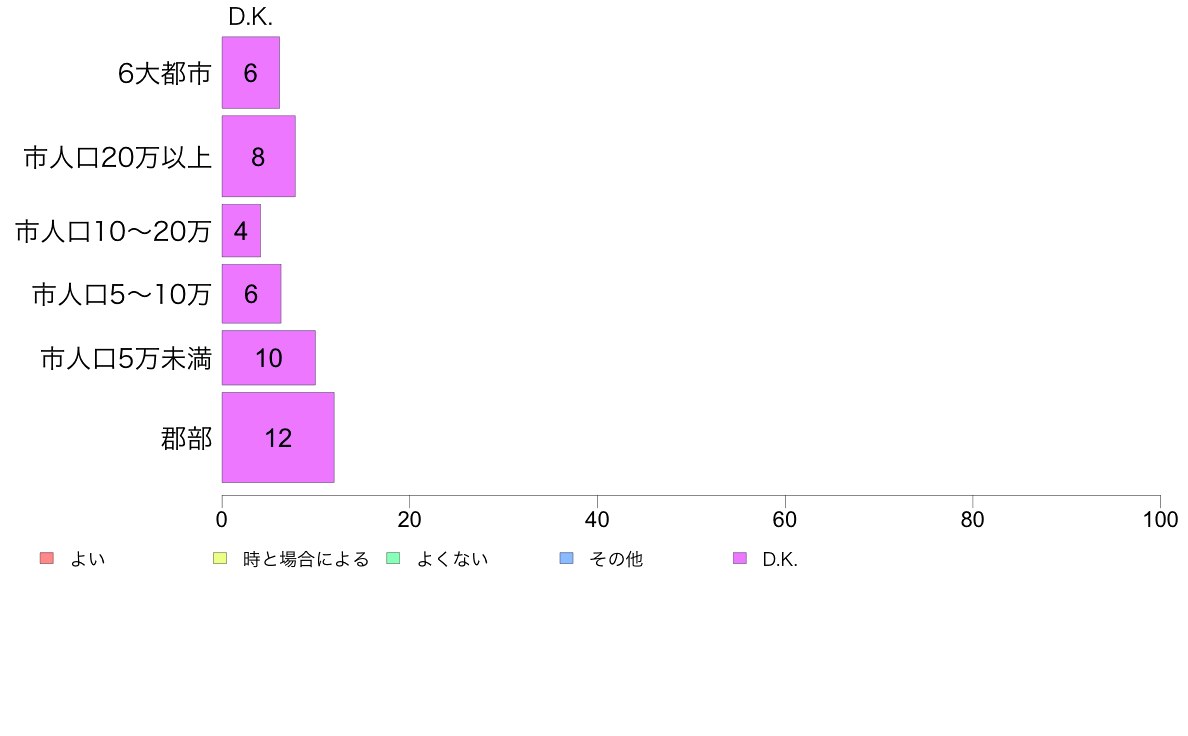This screenshot has height=736, width=1188.
Task: Click the 時と場合による legend text
Action: [306, 559]
